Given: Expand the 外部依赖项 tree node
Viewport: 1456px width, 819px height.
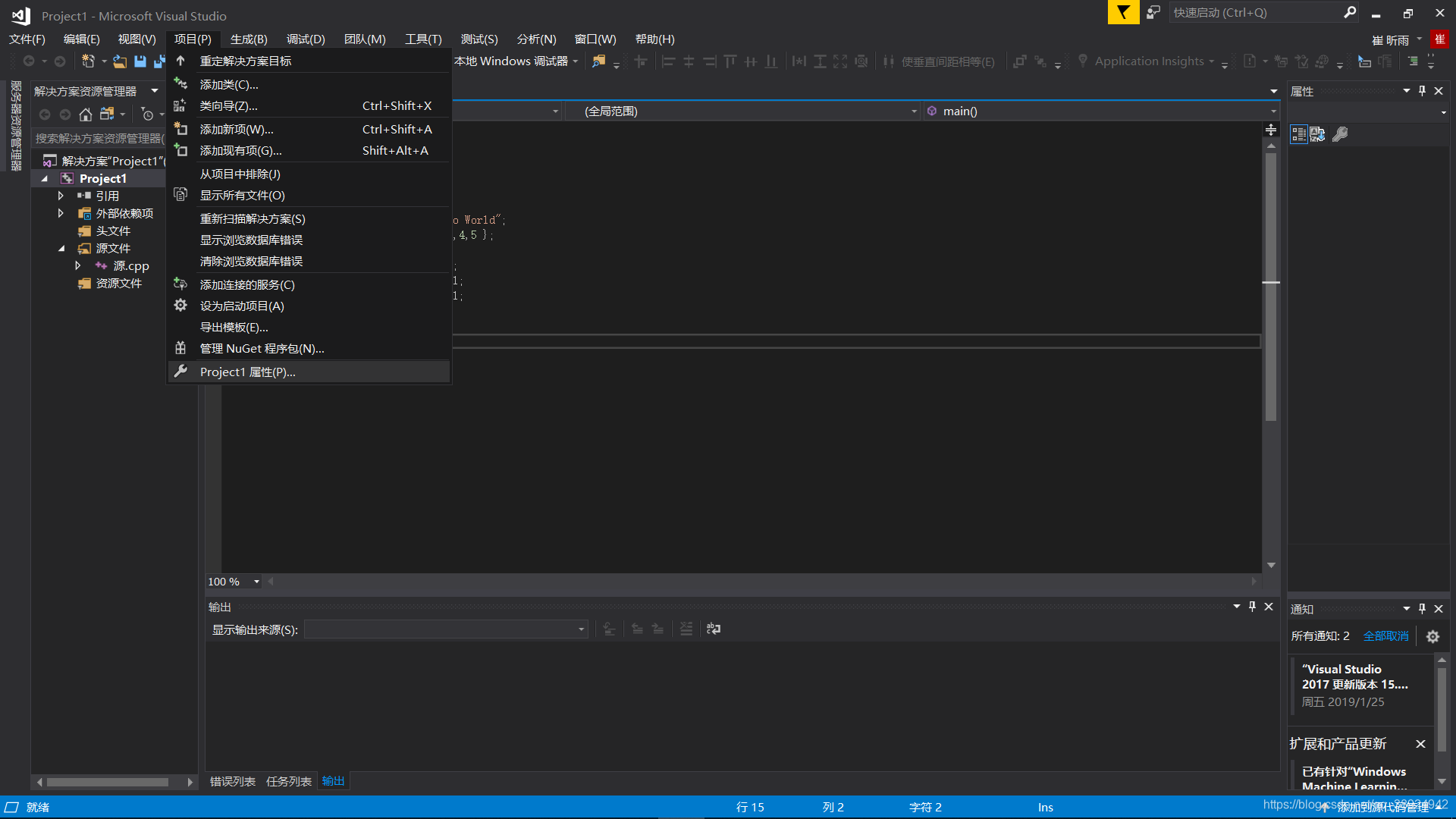Looking at the screenshot, I should coord(61,213).
